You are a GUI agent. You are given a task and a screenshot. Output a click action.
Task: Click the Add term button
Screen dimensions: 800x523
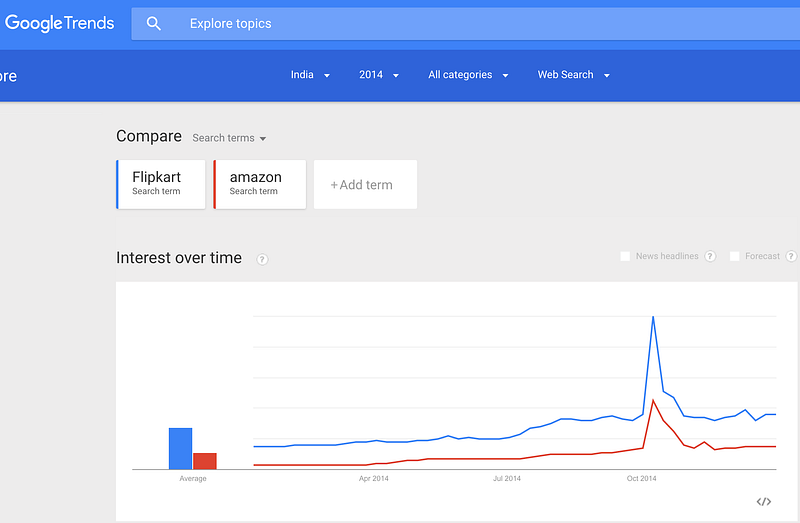tap(365, 184)
